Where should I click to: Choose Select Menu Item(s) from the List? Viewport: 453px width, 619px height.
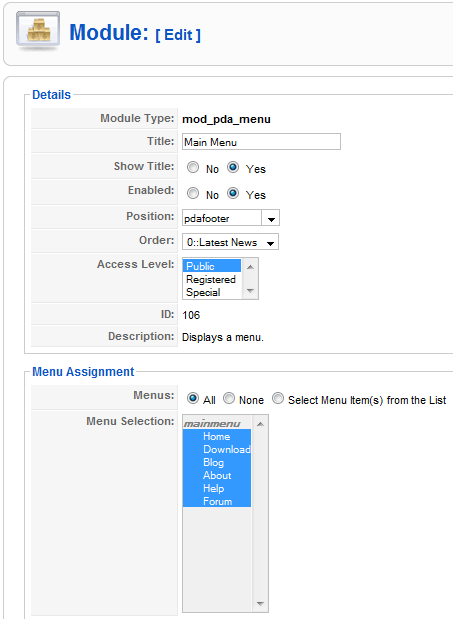point(278,398)
